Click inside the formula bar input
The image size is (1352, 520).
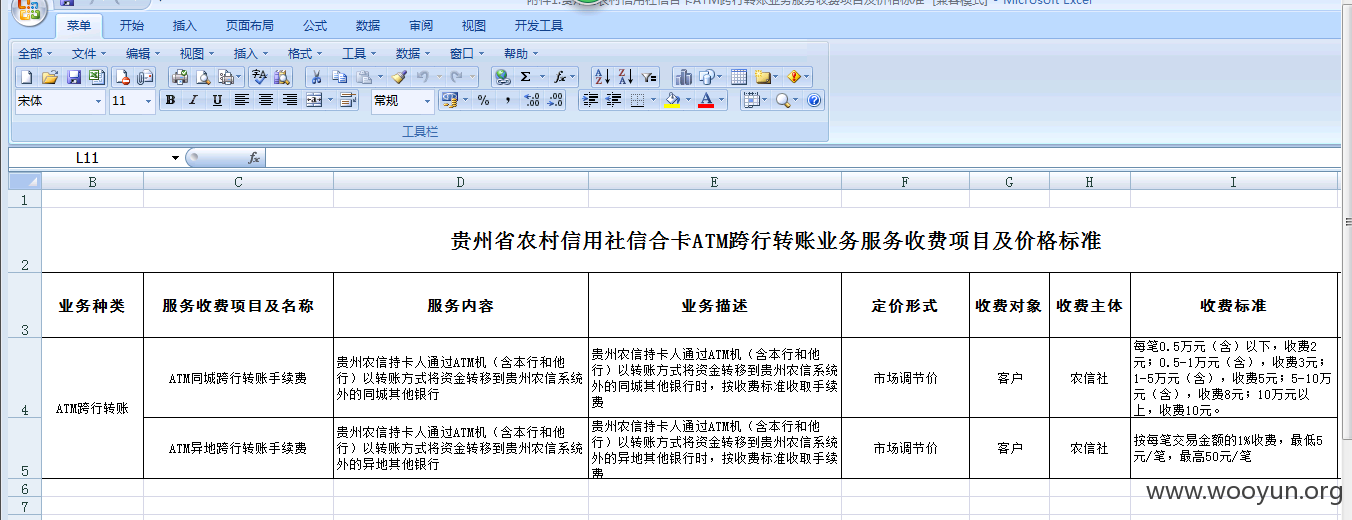[805, 157]
